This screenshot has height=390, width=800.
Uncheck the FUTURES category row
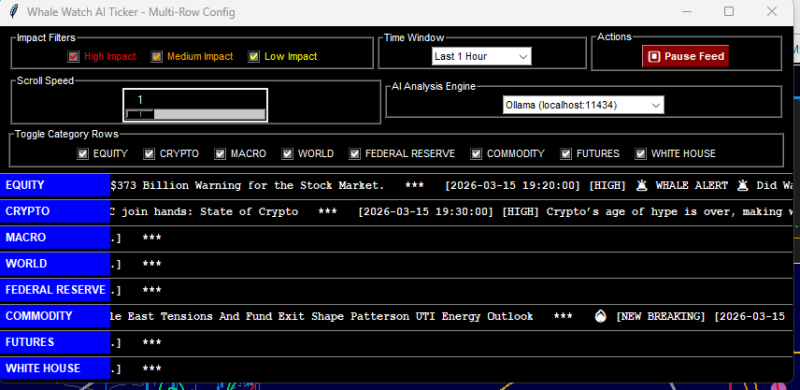tap(566, 154)
